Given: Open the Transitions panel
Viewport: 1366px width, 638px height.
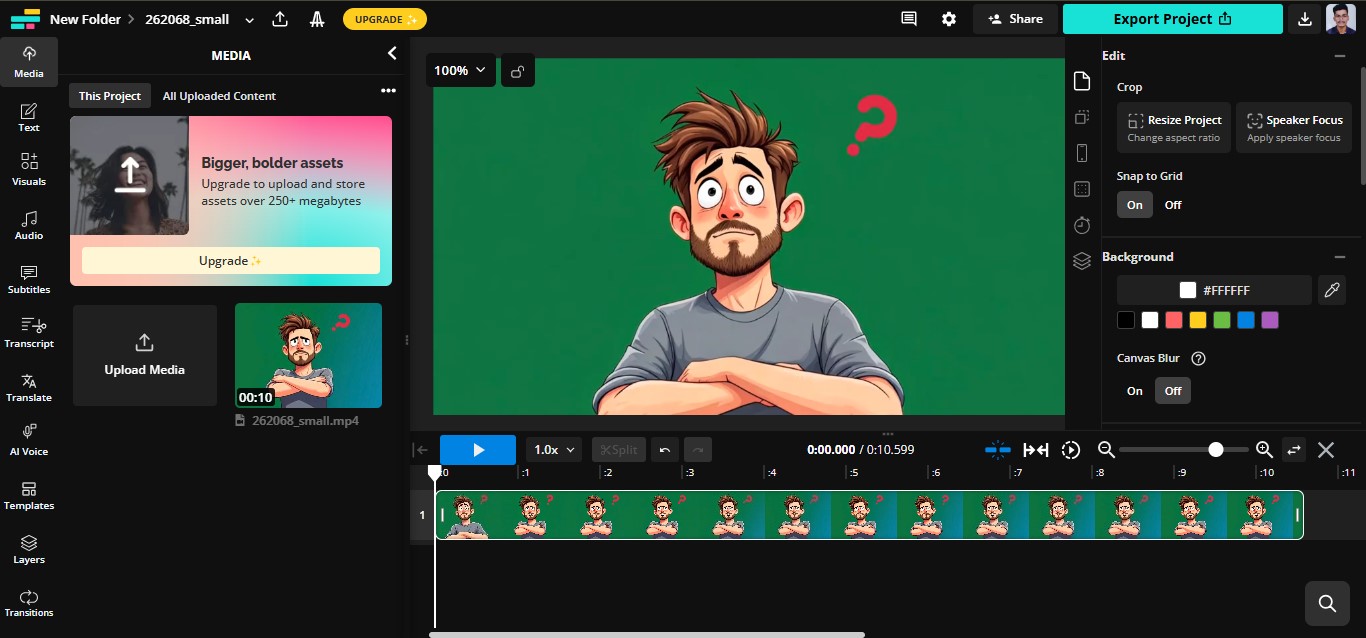Looking at the screenshot, I should [x=28, y=604].
